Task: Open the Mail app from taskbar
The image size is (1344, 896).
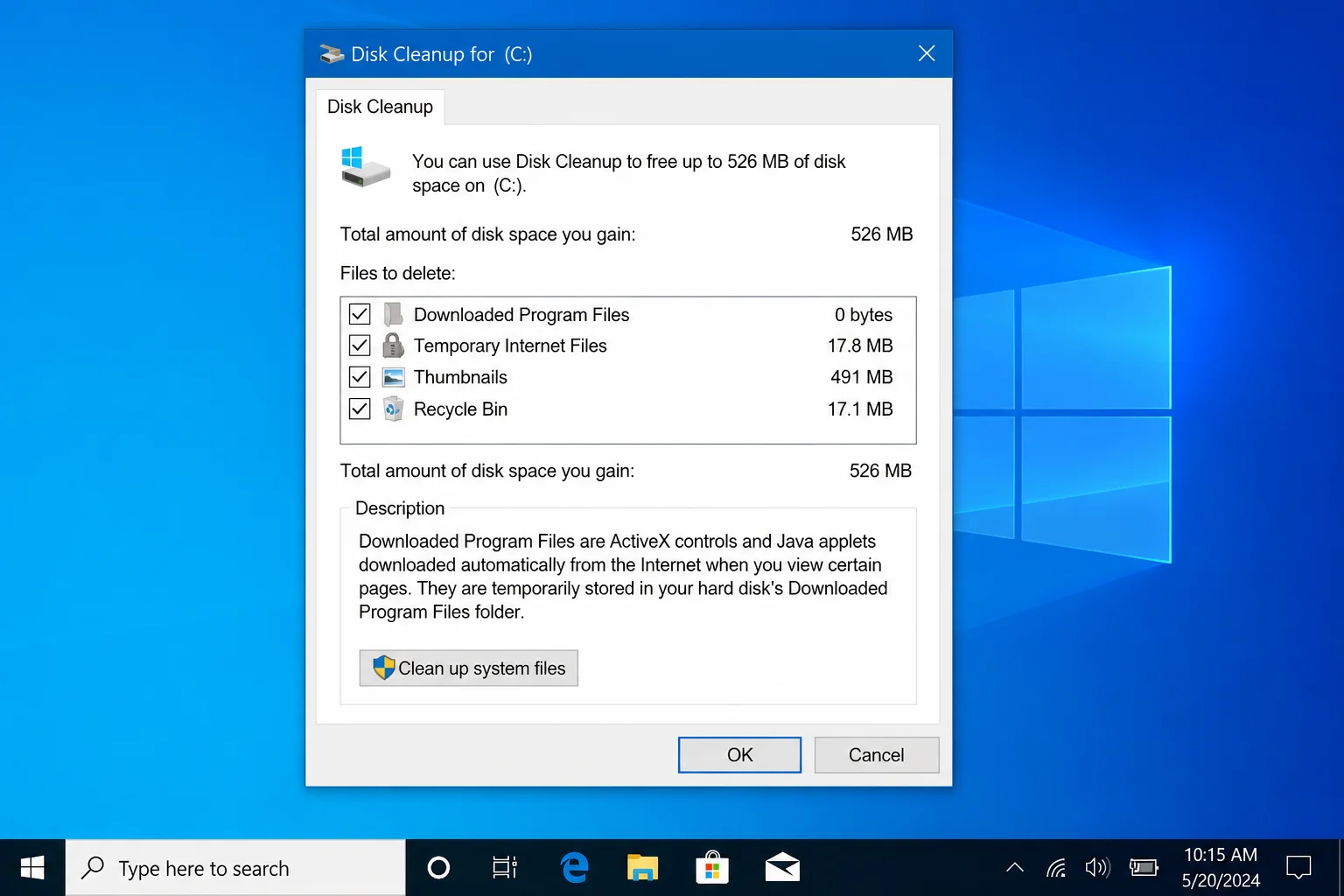Action: [782, 868]
